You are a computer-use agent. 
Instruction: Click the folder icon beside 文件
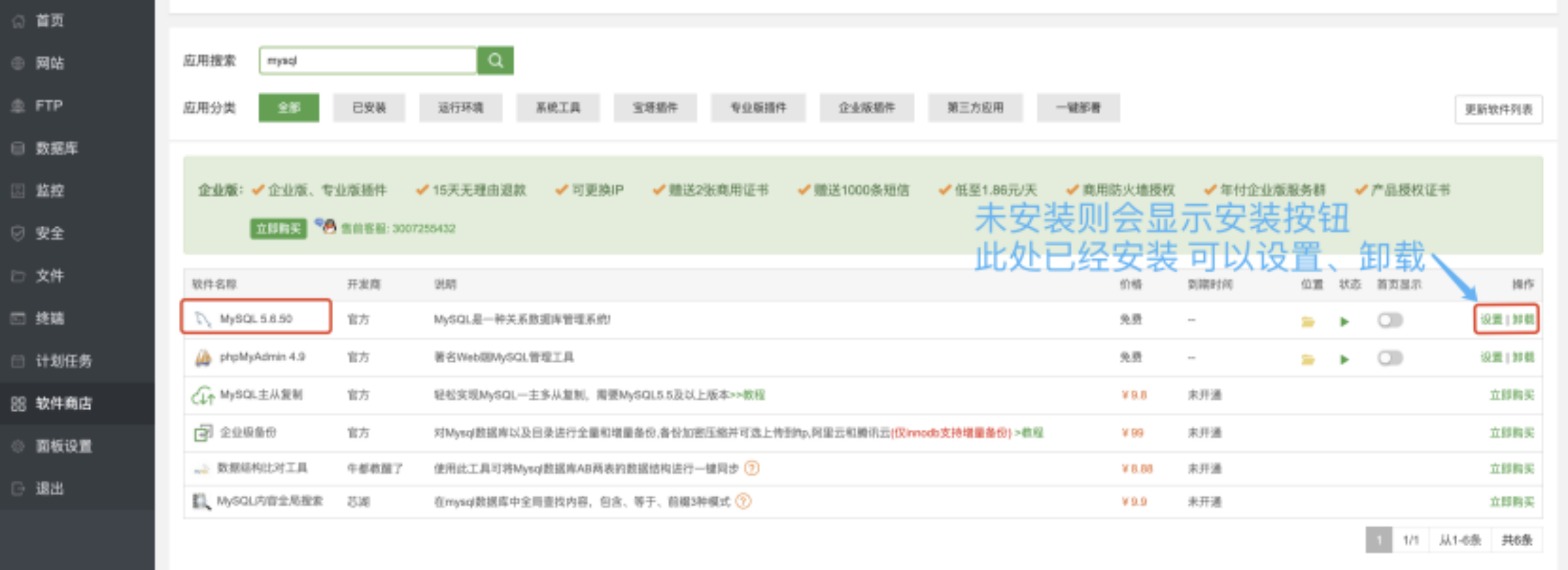18,276
